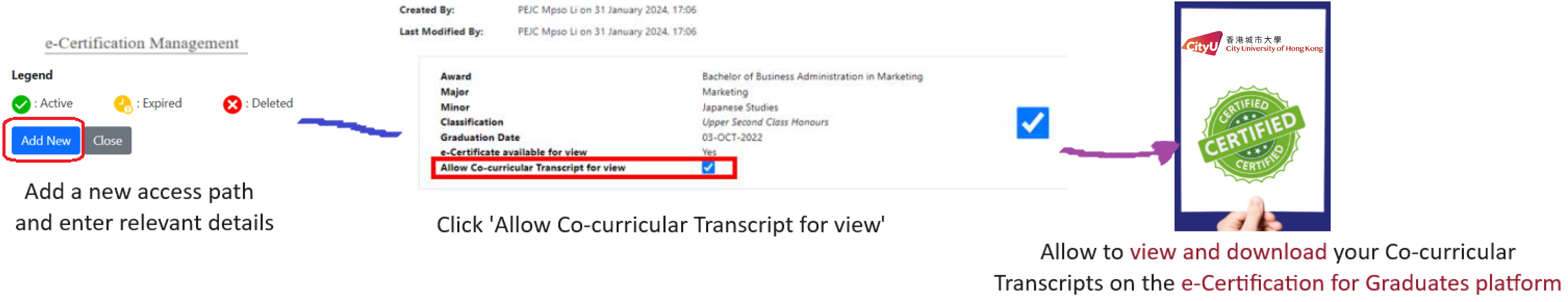Click the red Deleted cross icon
The width and height of the screenshot is (1568, 302).
point(232,104)
